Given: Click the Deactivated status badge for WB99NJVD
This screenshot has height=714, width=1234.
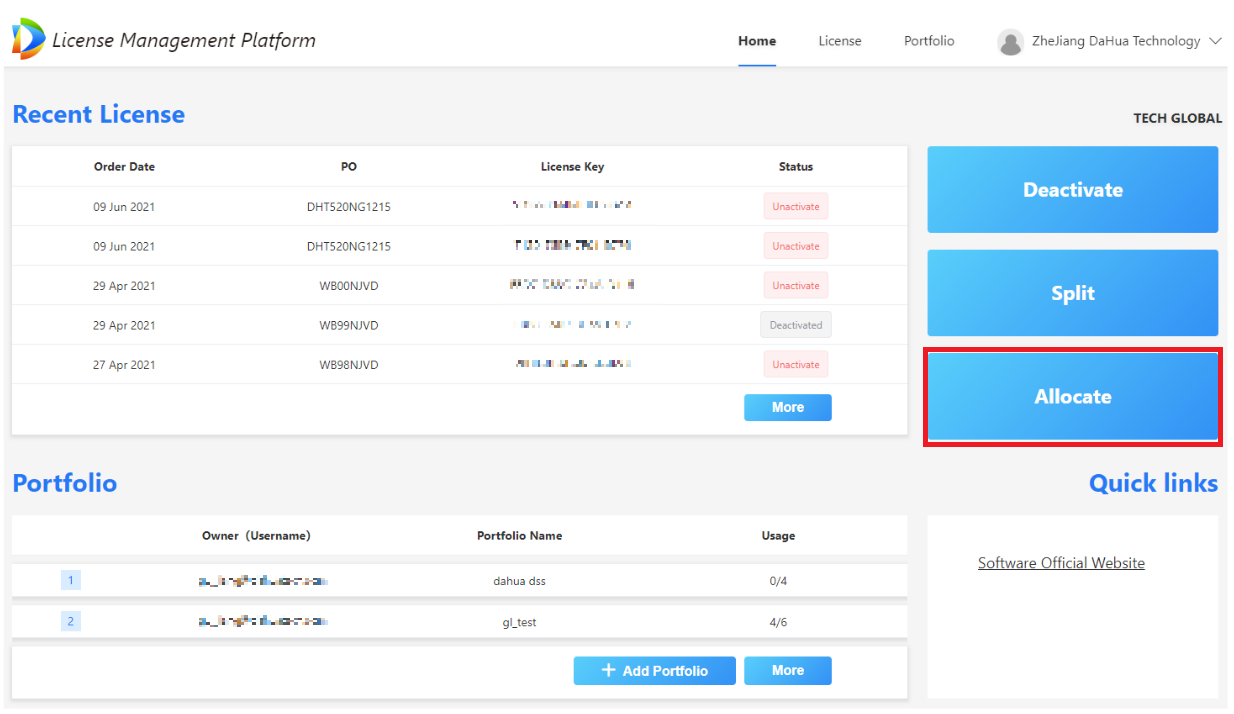Looking at the screenshot, I should click(x=796, y=325).
